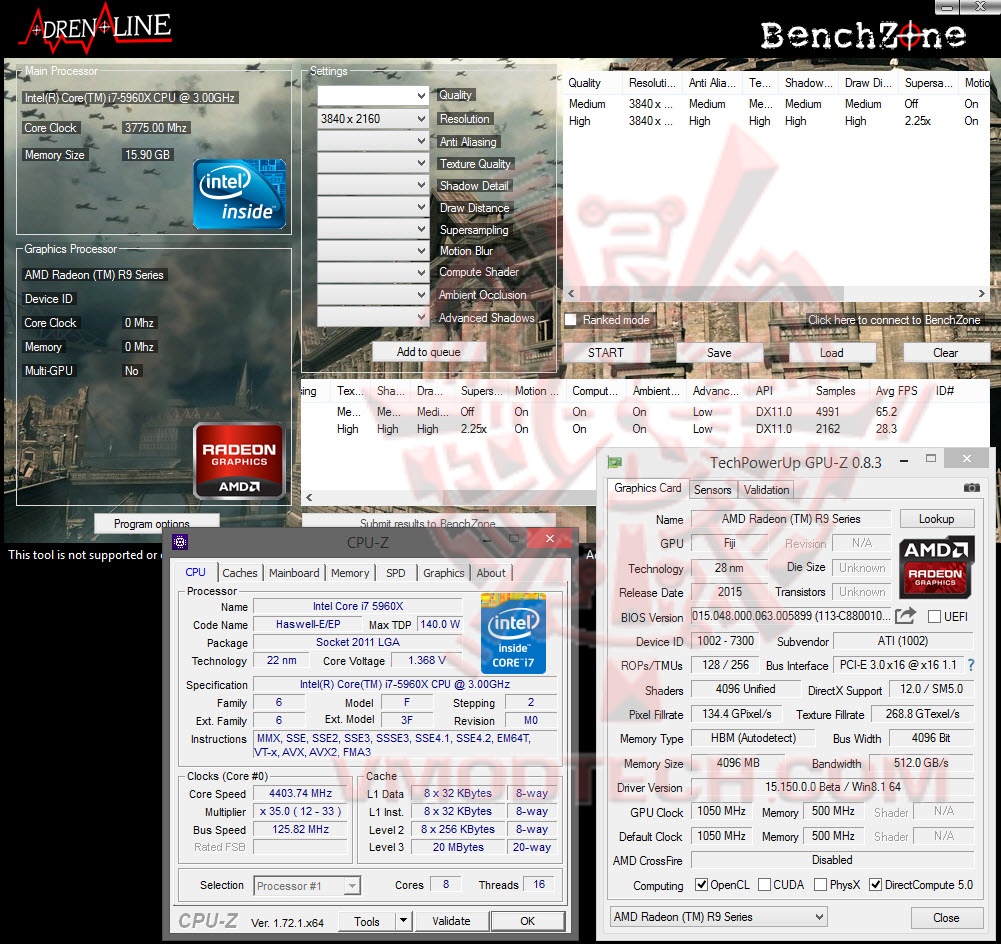Viewport: 1001px width, 944px height.
Task: Open the Resolution dropdown showing 3840 x 2160
Action: 372,119
